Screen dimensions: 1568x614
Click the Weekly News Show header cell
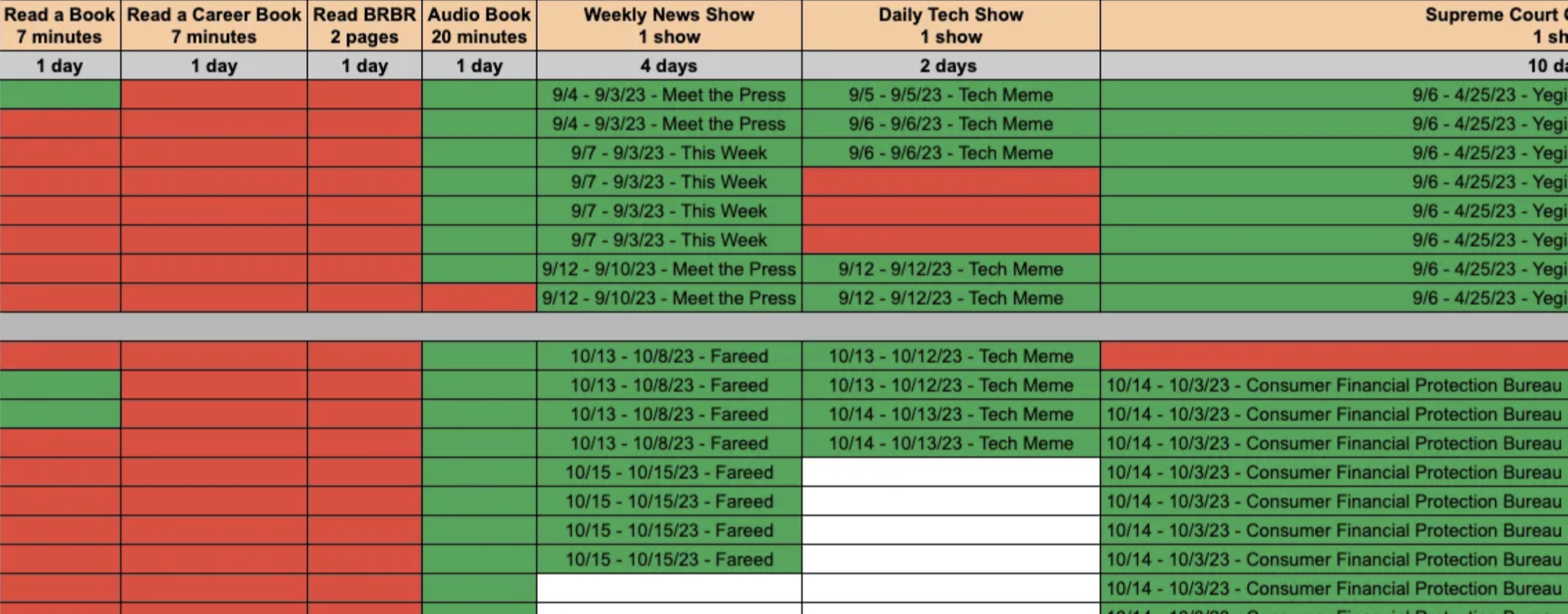(x=669, y=26)
